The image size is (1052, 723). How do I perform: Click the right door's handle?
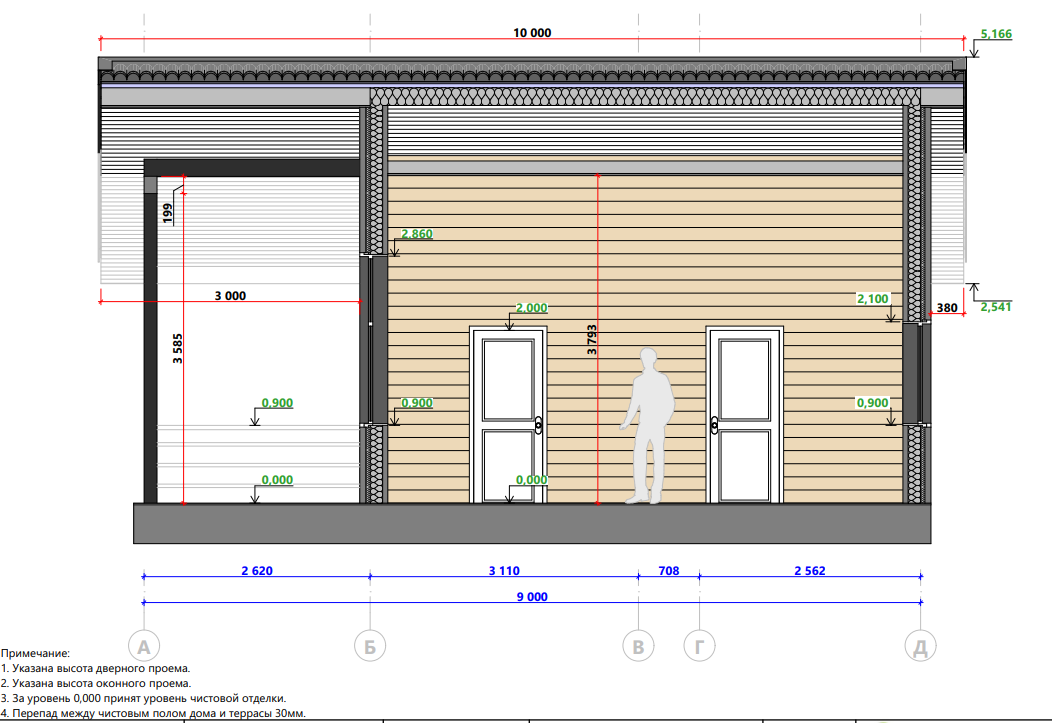click(715, 425)
